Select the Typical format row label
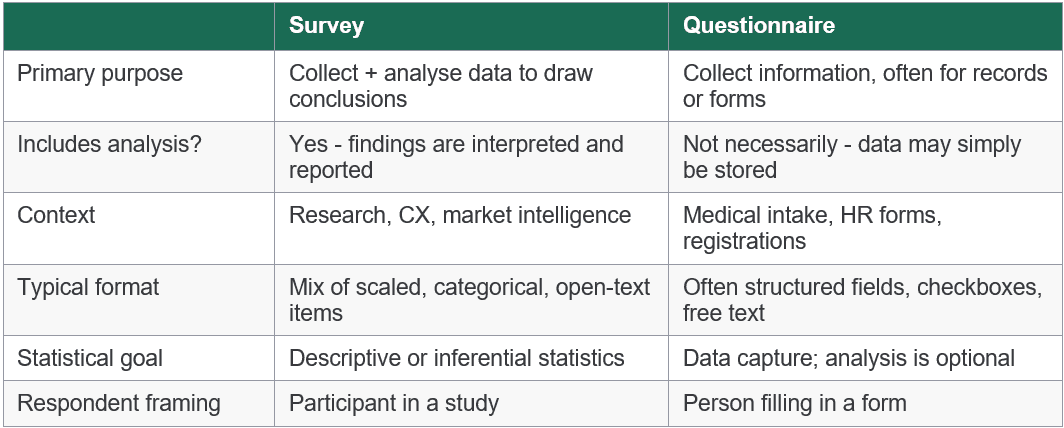 click(88, 288)
